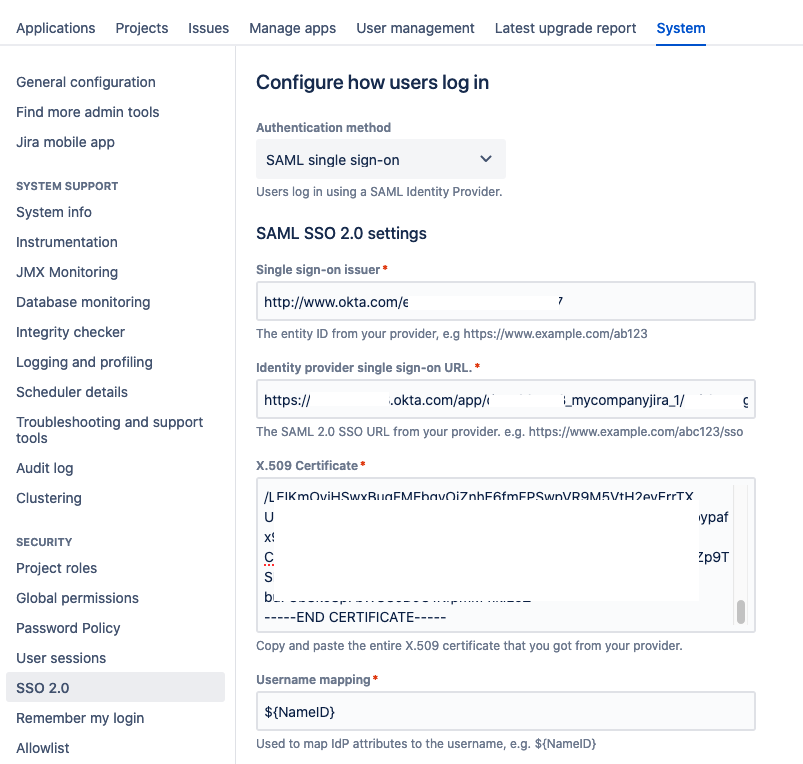View the Latest upgrade report
The image size is (803, 764).
coord(565,28)
